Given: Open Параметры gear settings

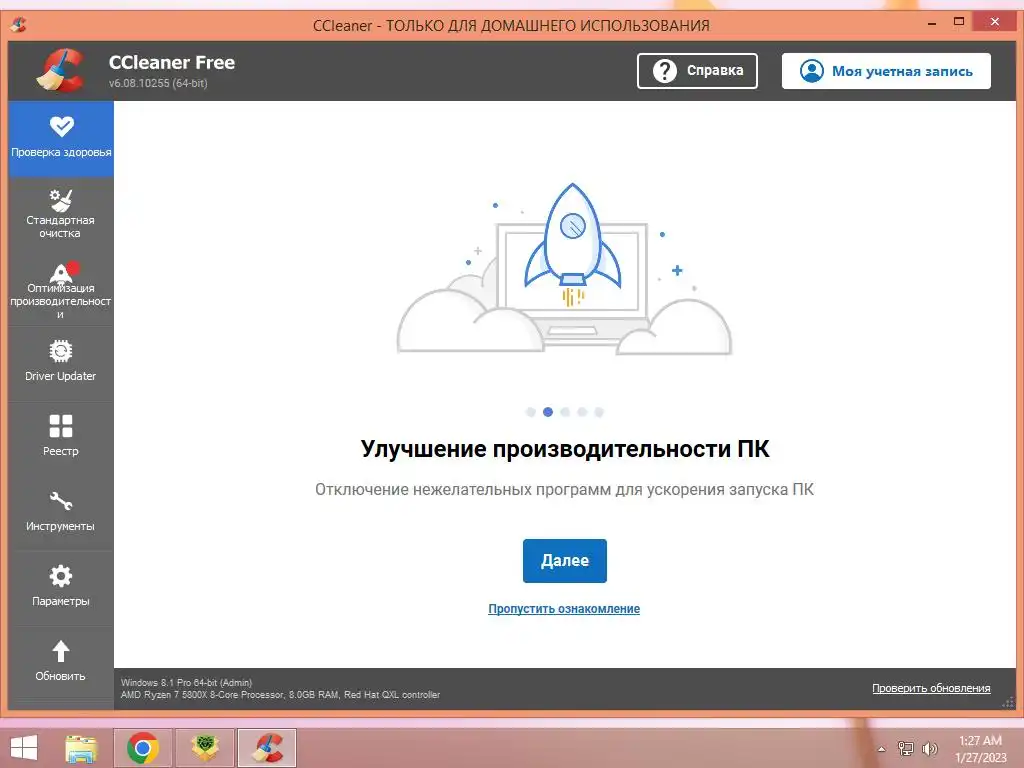Looking at the screenshot, I should (x=61, y=589).
